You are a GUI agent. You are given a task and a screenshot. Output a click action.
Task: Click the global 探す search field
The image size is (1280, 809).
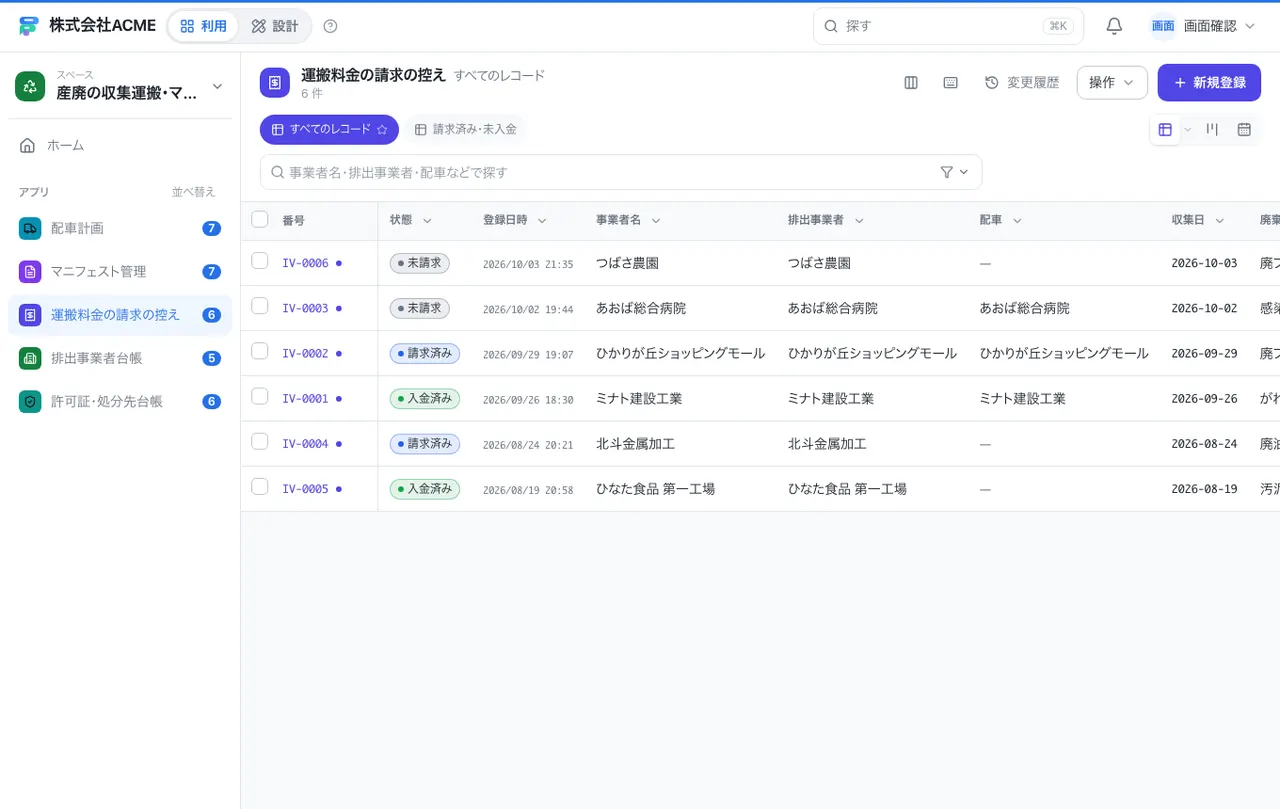point(948,26)
